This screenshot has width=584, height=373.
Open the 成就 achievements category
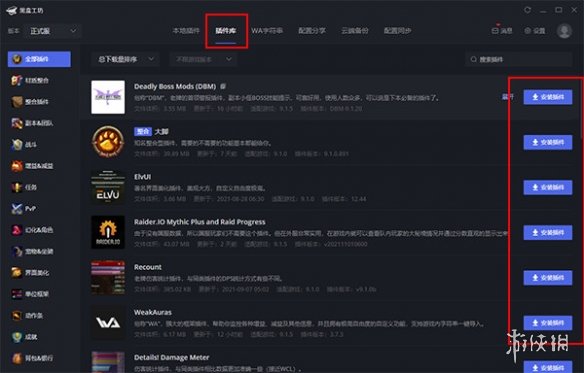(x=25, y=337)
